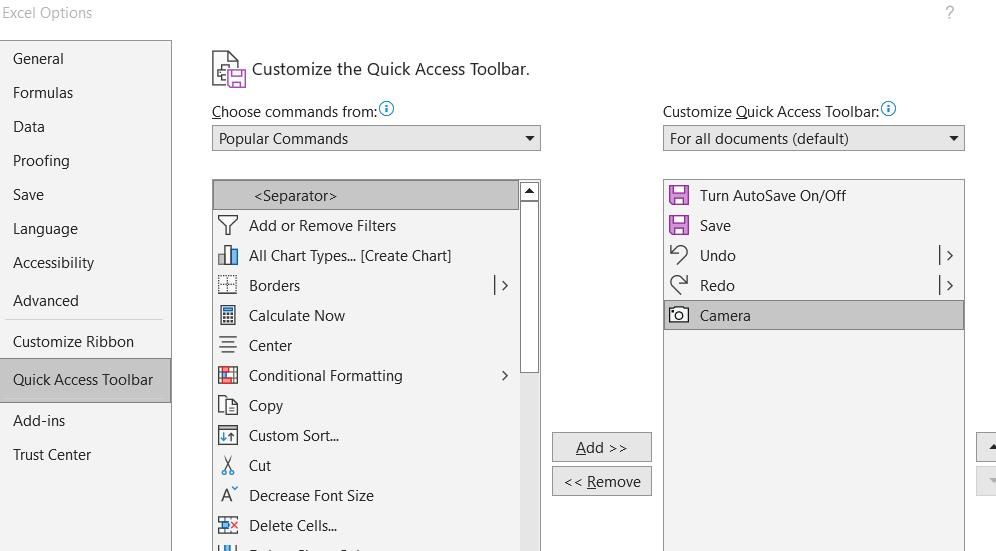Click the Add or Remove Filters funnel icon
This screenshot has width=996, height=551.
tap(228, 226)
